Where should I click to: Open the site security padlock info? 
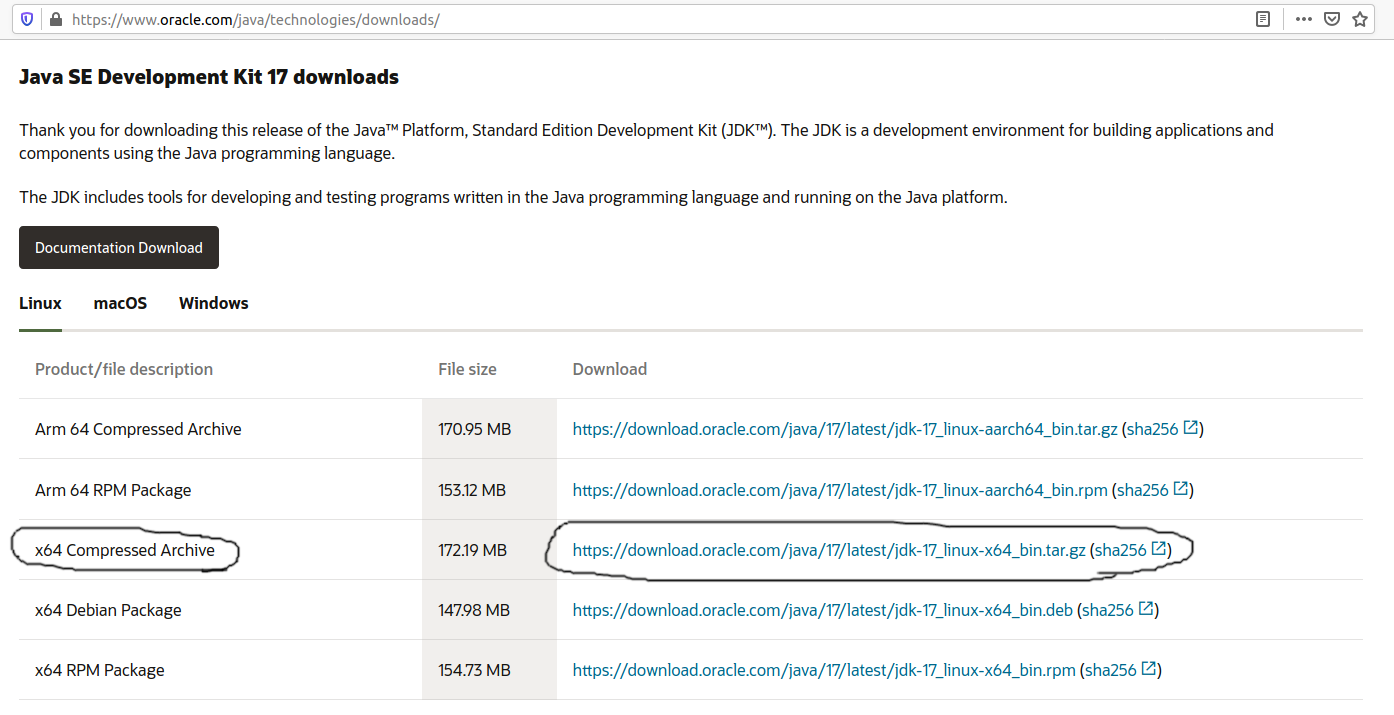pos(55,19)
